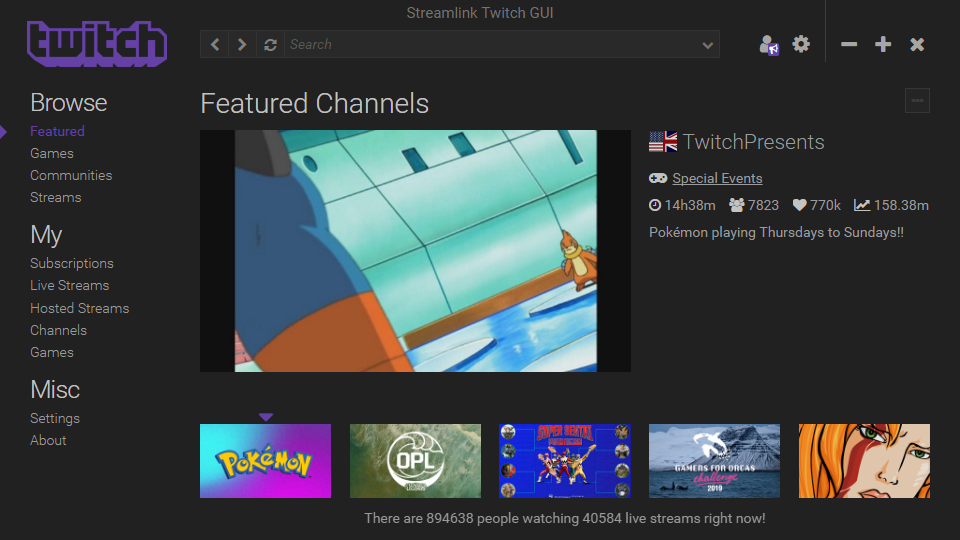Click the 14h38m uptime value
960x540 pixels.
tap(690, 205)
